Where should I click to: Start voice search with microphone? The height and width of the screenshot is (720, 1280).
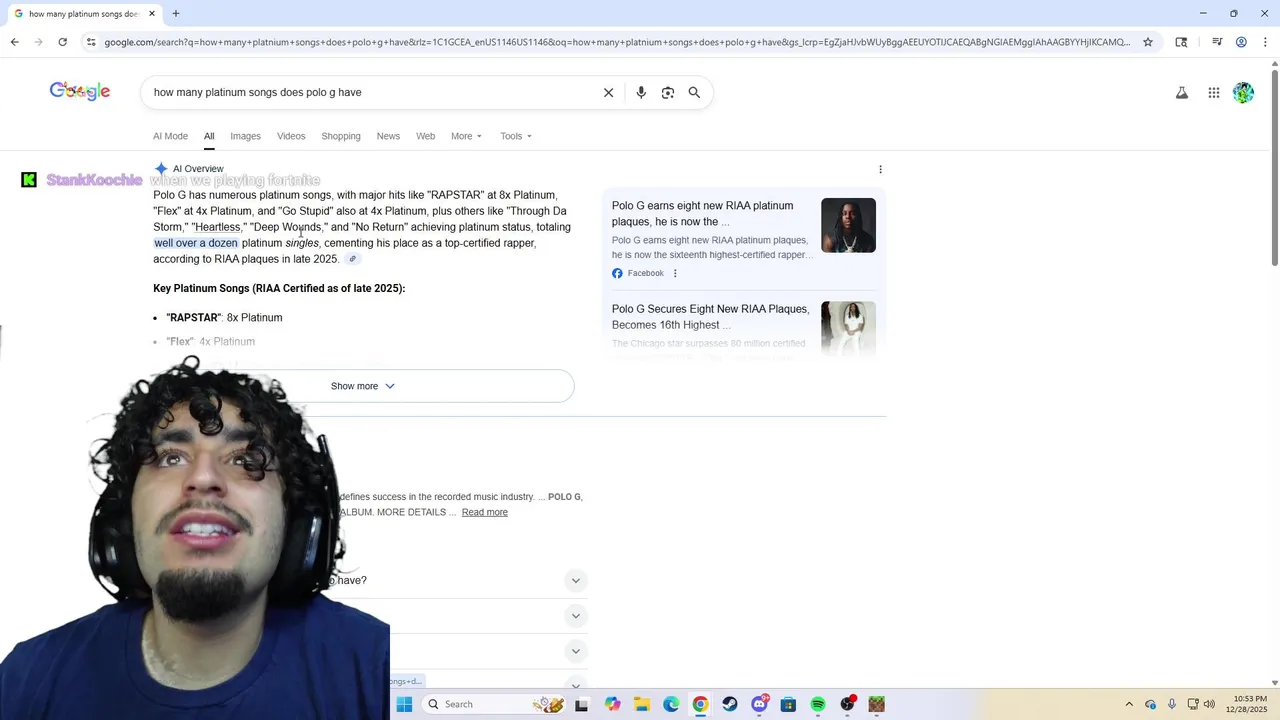pos(641,92)
